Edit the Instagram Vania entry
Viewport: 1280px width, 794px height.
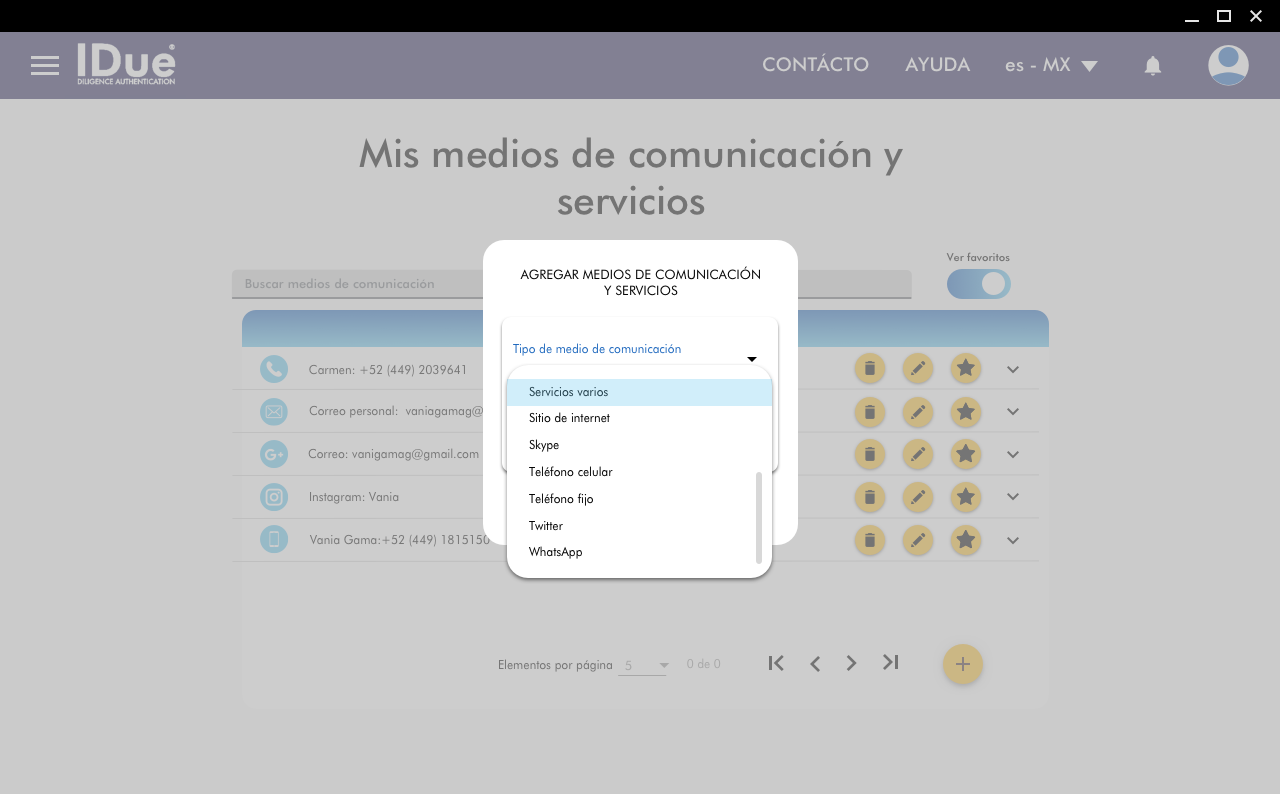[917, 497]
